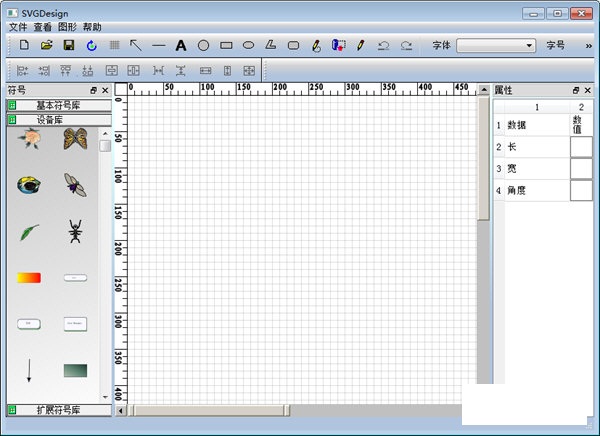
Task: Select the arrow pointer tool
Action: tap(136, 46)
